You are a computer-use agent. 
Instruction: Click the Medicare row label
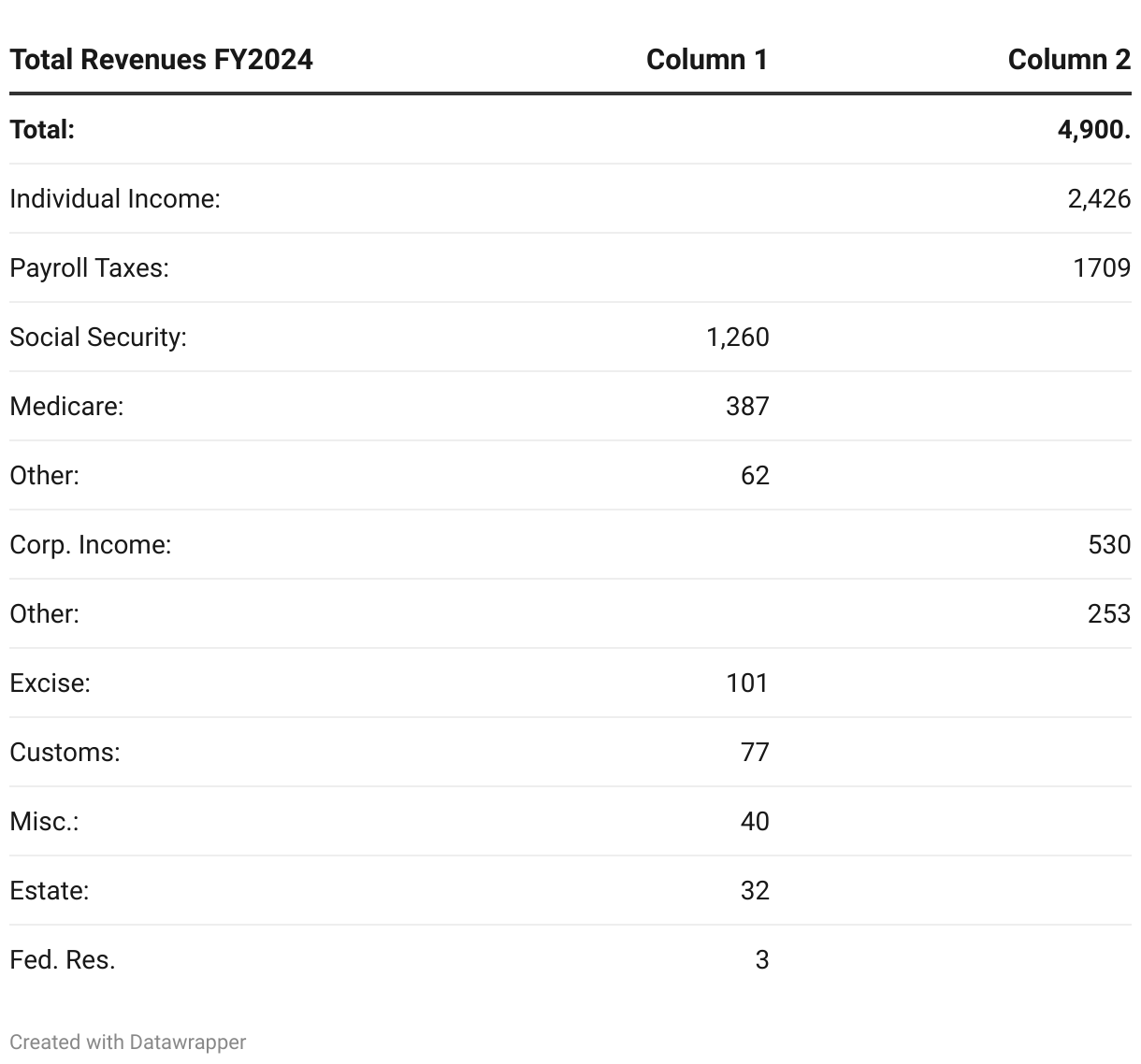point(66,407)
